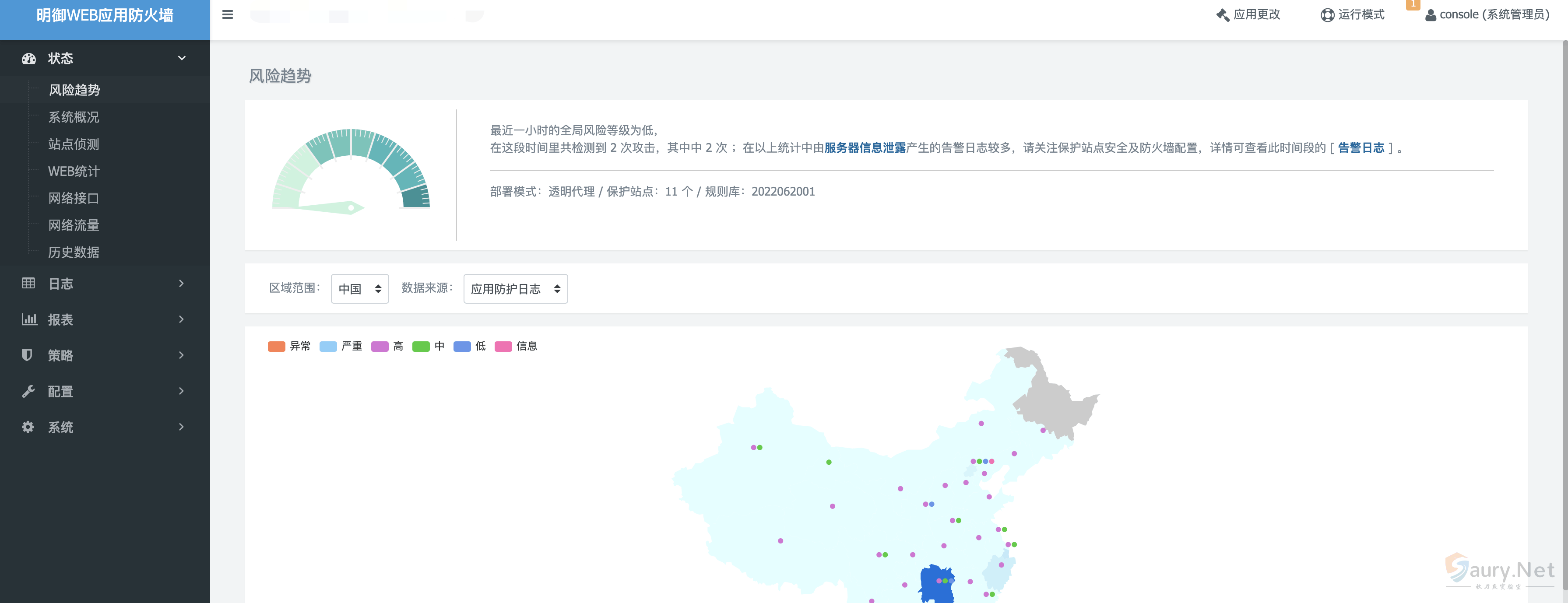Viewport: 1568px width, 603px height.
Task: Click the bar chart icon beside 报表
Action: point(28,319)
